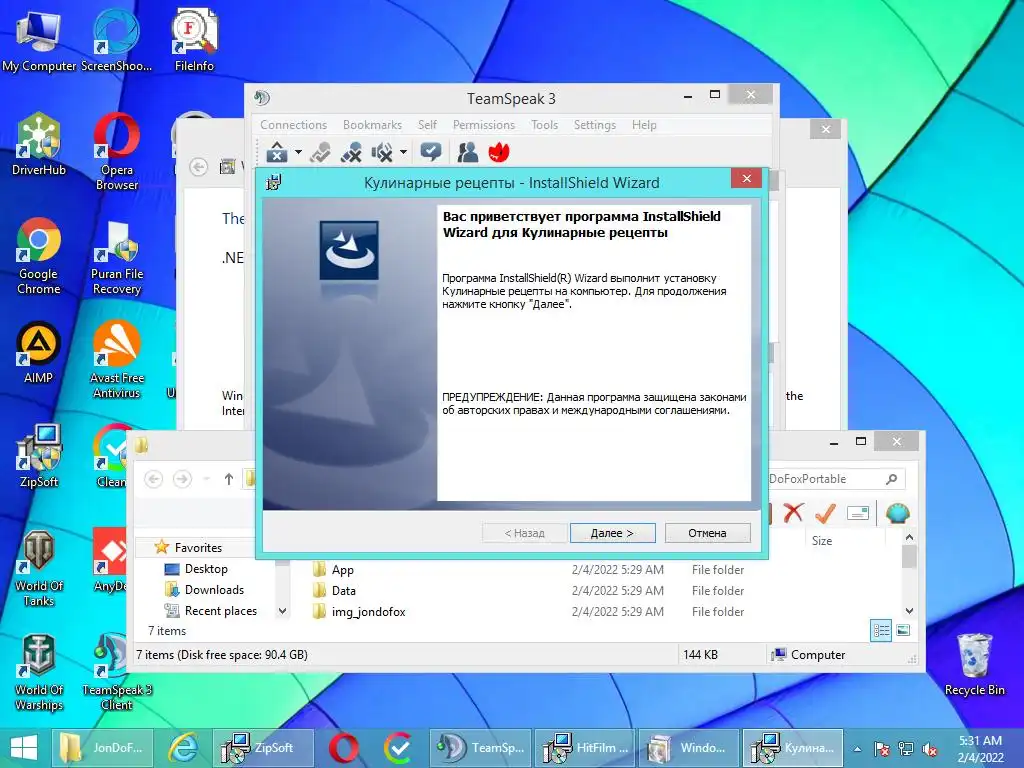Click the blue shell icon in Explorer's toolbar

[898, 513]
